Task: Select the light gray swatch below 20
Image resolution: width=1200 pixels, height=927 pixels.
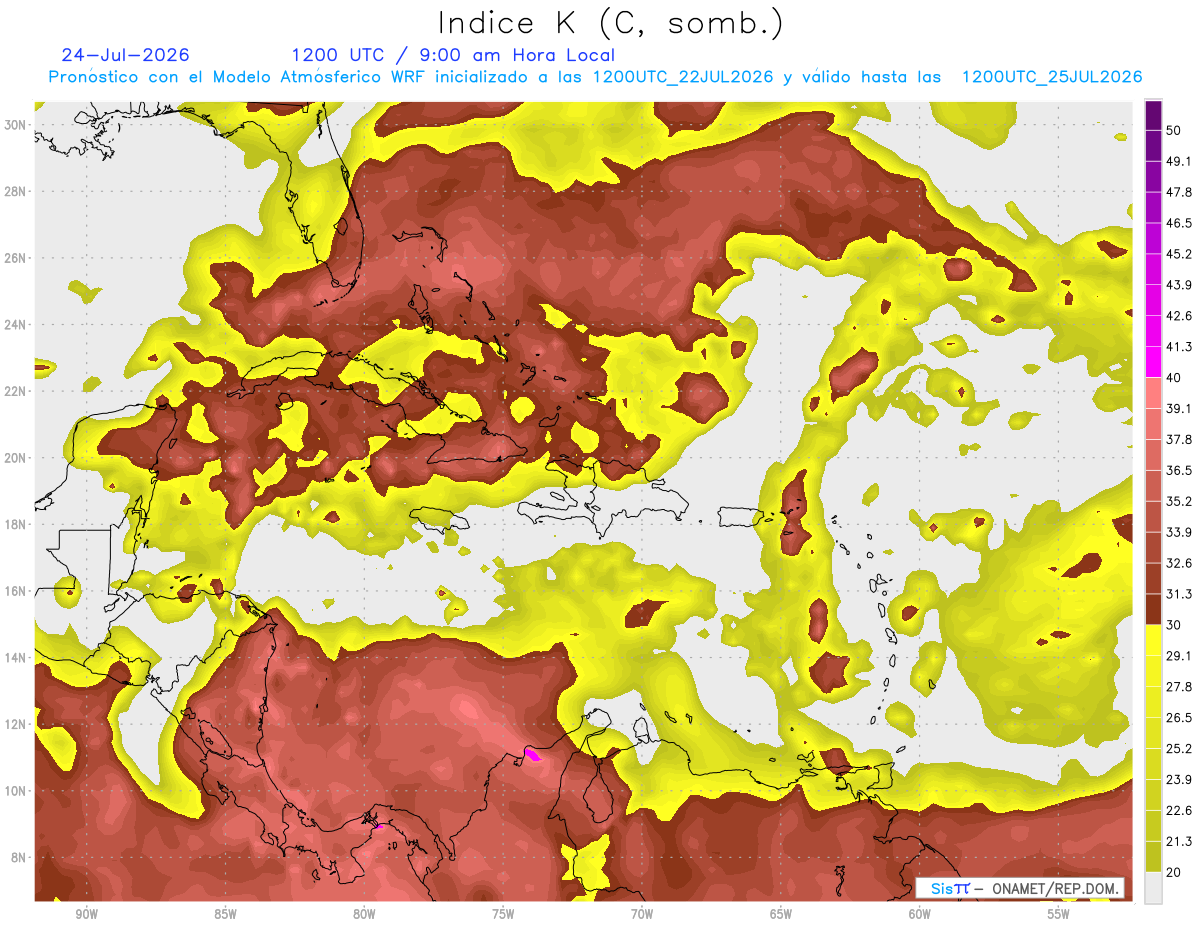Action: click(1153, 888)
